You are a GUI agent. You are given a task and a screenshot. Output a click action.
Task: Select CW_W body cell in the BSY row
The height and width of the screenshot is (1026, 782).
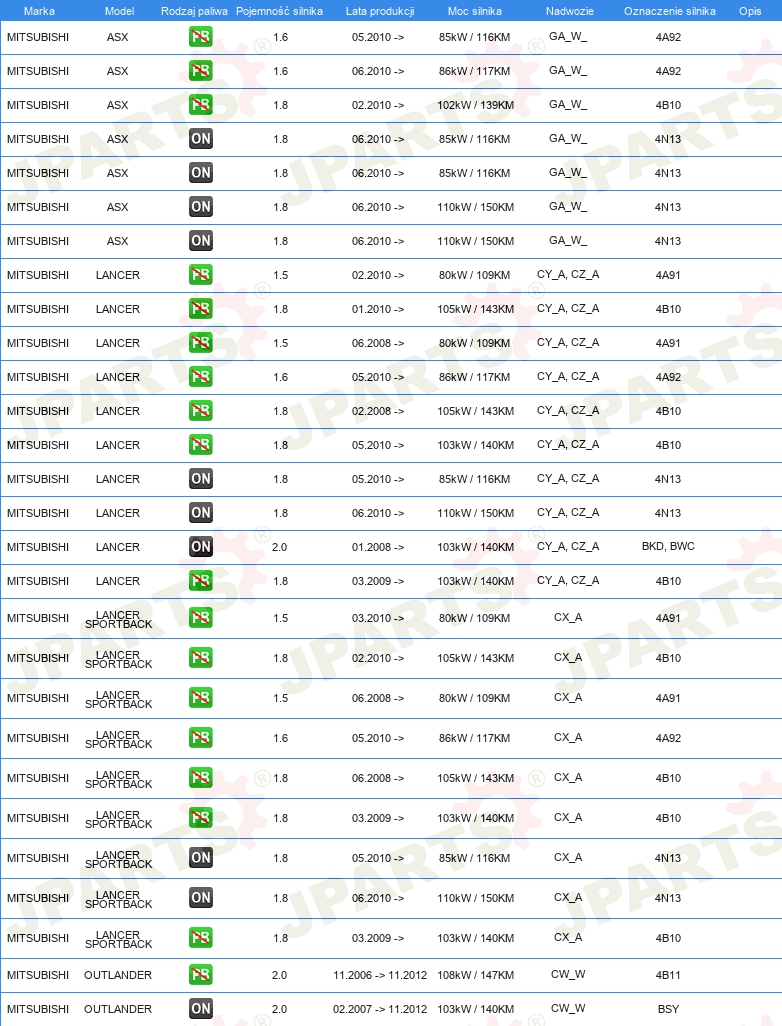568,1008
